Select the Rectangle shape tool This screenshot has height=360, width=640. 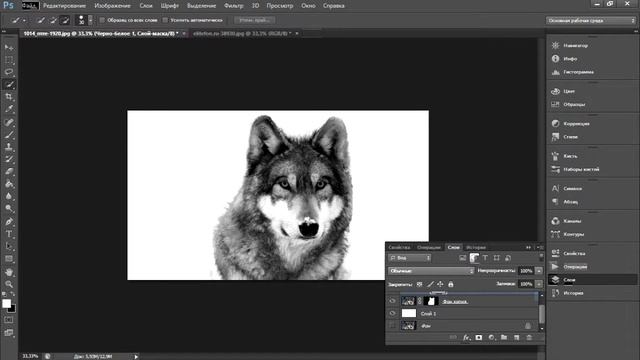point(9,259)
